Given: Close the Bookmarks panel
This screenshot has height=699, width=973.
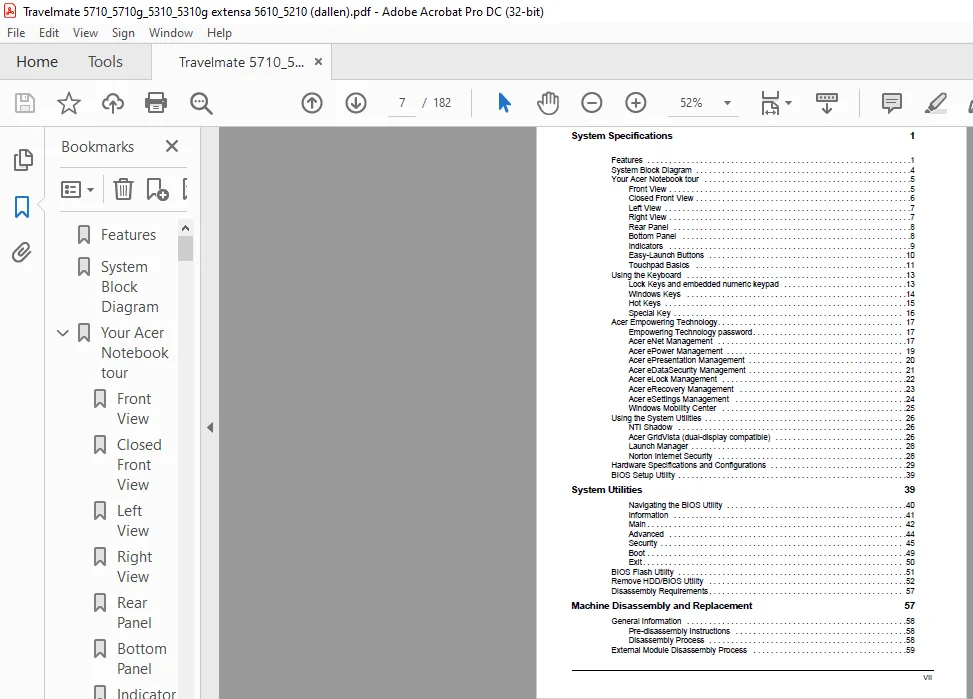Looking at the screenshot, I should point(172,147).
